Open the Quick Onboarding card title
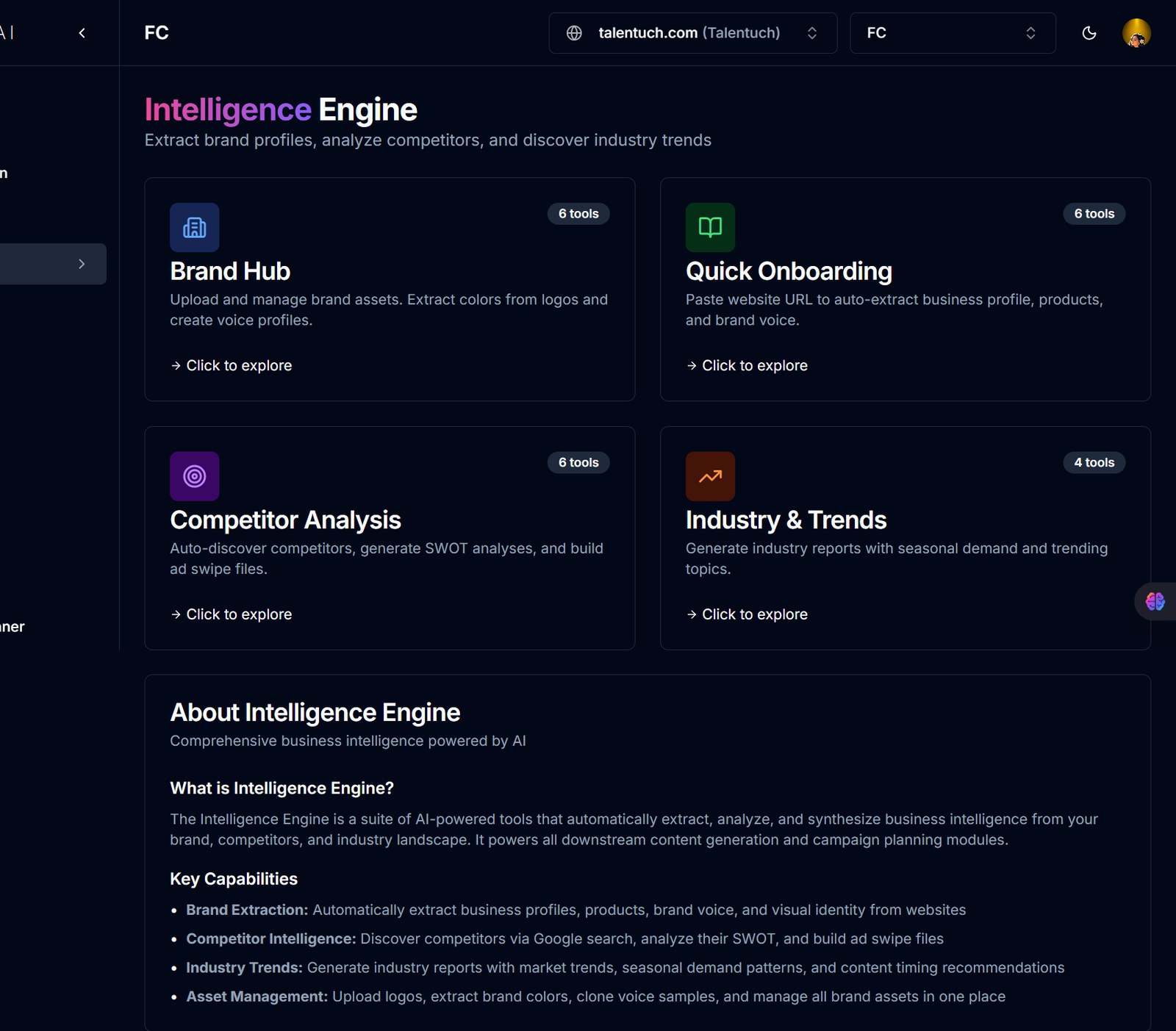Image resolution: width=1176 pixels, height=1031 pixels. (789, 271)
